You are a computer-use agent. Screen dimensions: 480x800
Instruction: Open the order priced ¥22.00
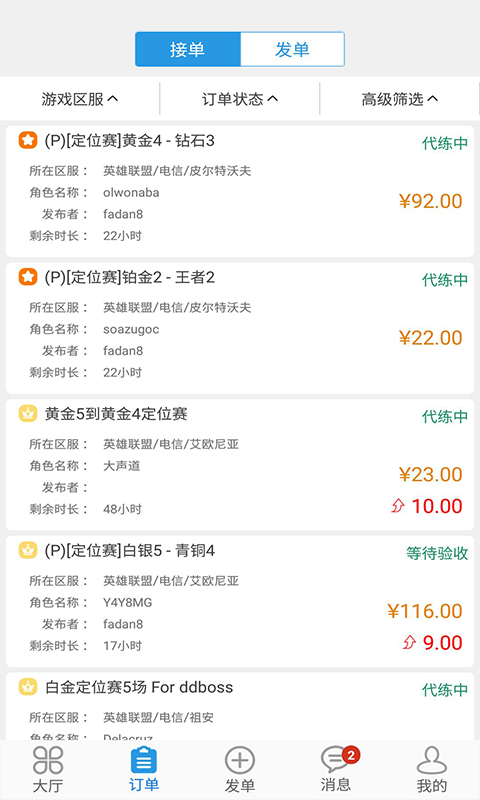pos(240,328)
